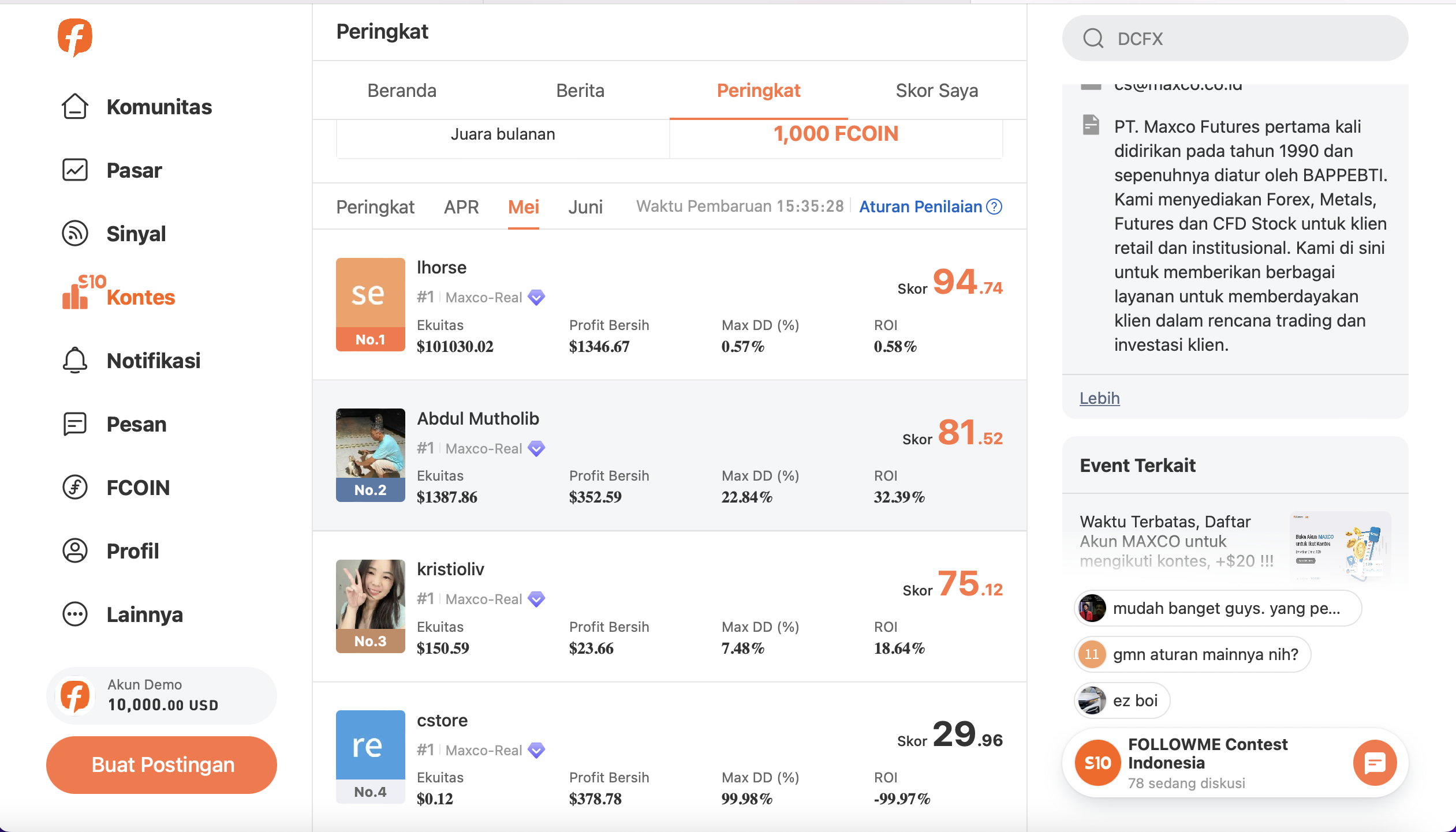Open kristioliv's No.3 photo
The image size is (1456, 832).
pos(371,606)
